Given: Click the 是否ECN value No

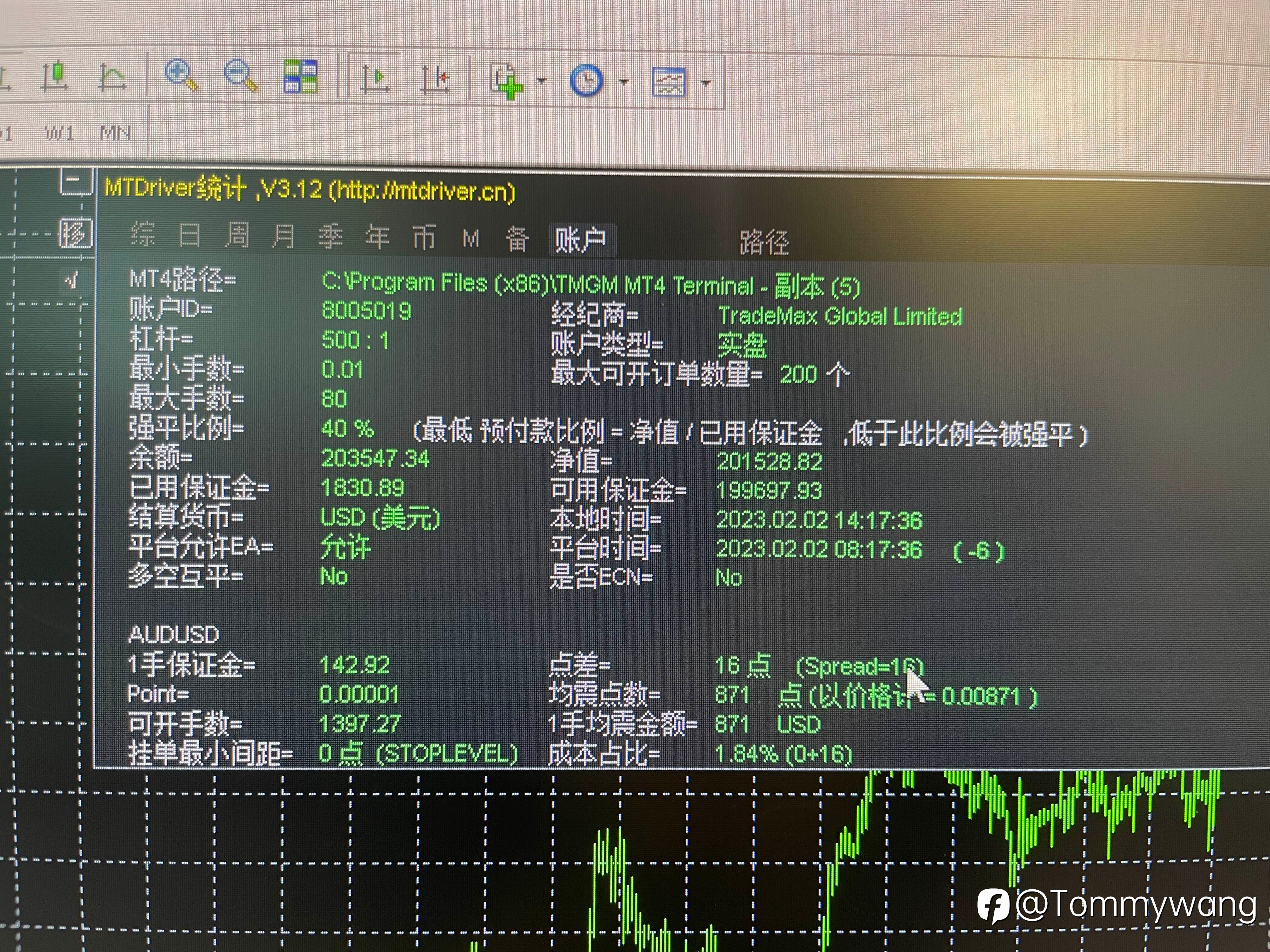Looking at the screenshot, I should pyautogui.click(x=729, y=578).
